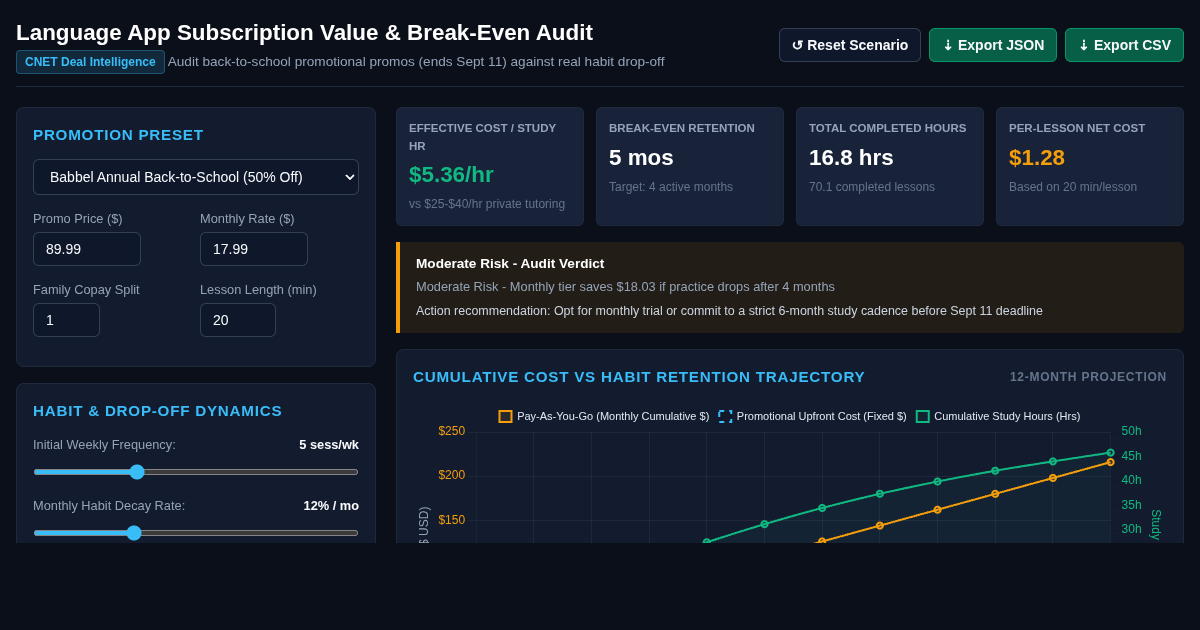Screen dimensions: 1200x630
Task: Click the 12-Month Projection label
Action: 1088,377
